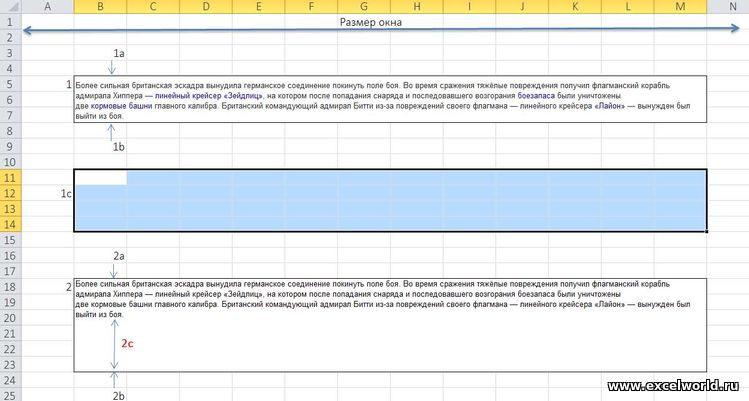This screenshot has height=401, width=749.
Task: Select row 7 header
Action: [x=11, y=115]
